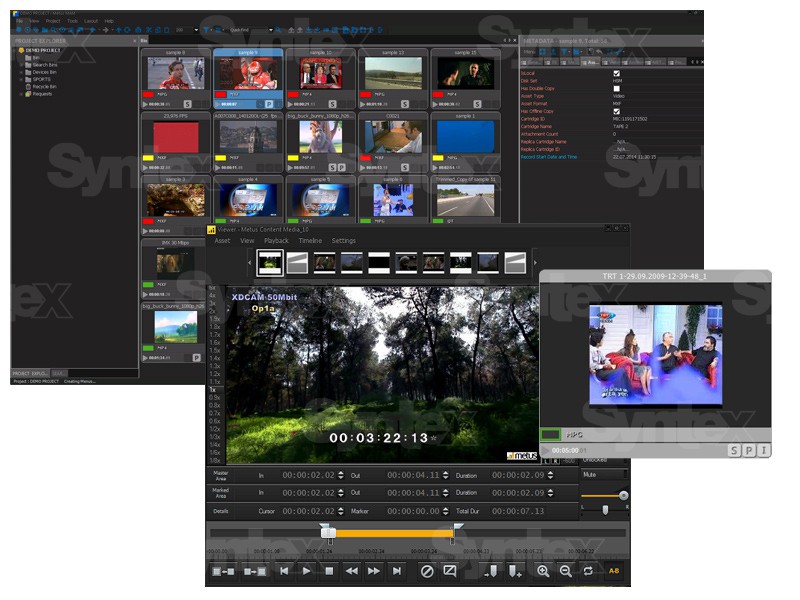Uncheck the Has Offline Copy checkbox
The image size is (800, 600).
pyautogui.click(x=616, y=111)
